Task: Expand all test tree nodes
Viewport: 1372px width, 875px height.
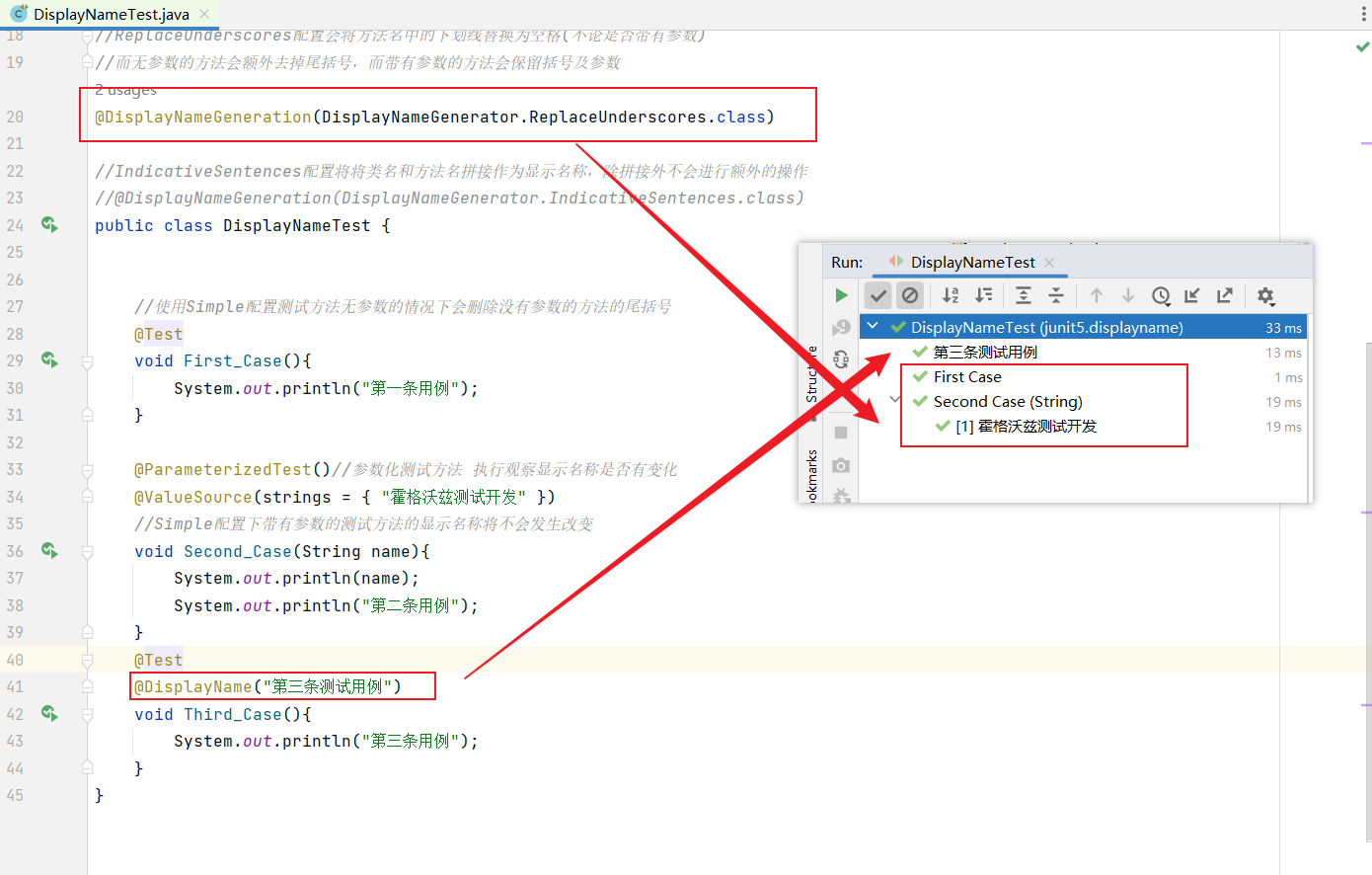Action: pyautogui.click(x=1024, y=295)
